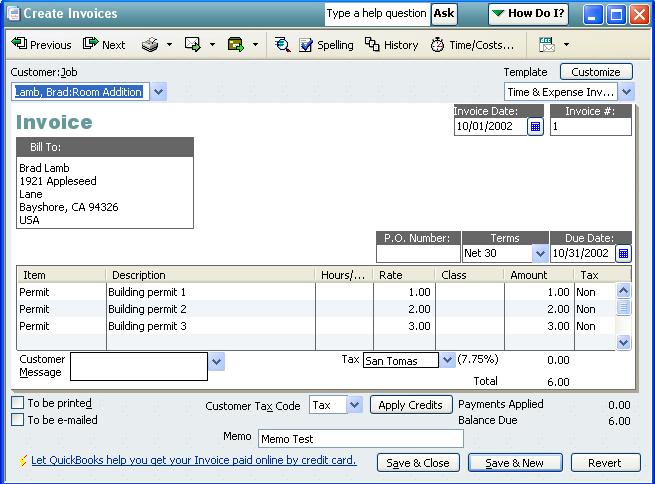655x484 pixels.
Task: Open the Send icon's dropdown arrow
Action: click(x=212, y=44)
